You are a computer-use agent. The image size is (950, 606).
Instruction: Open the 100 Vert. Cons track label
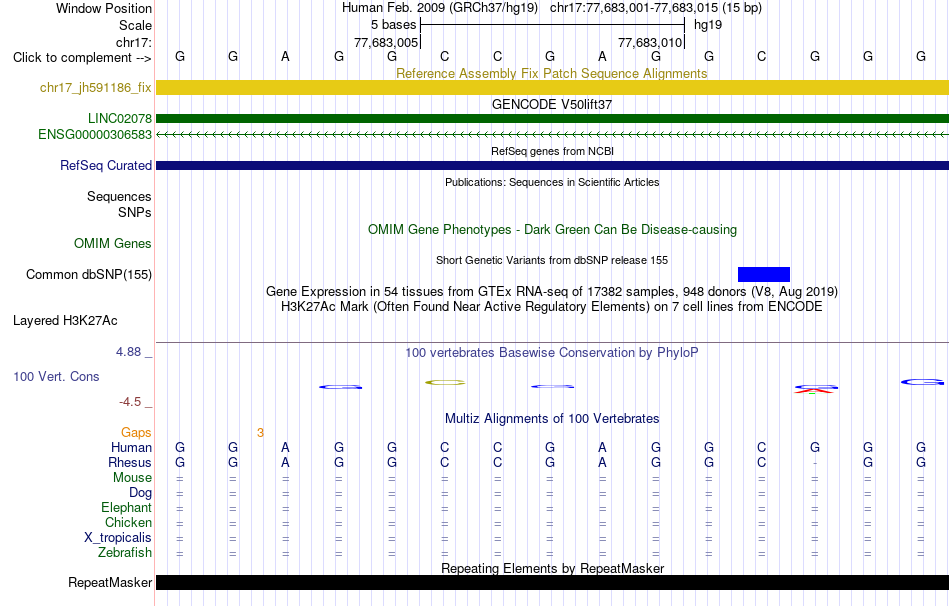click(x=56, y=376)
